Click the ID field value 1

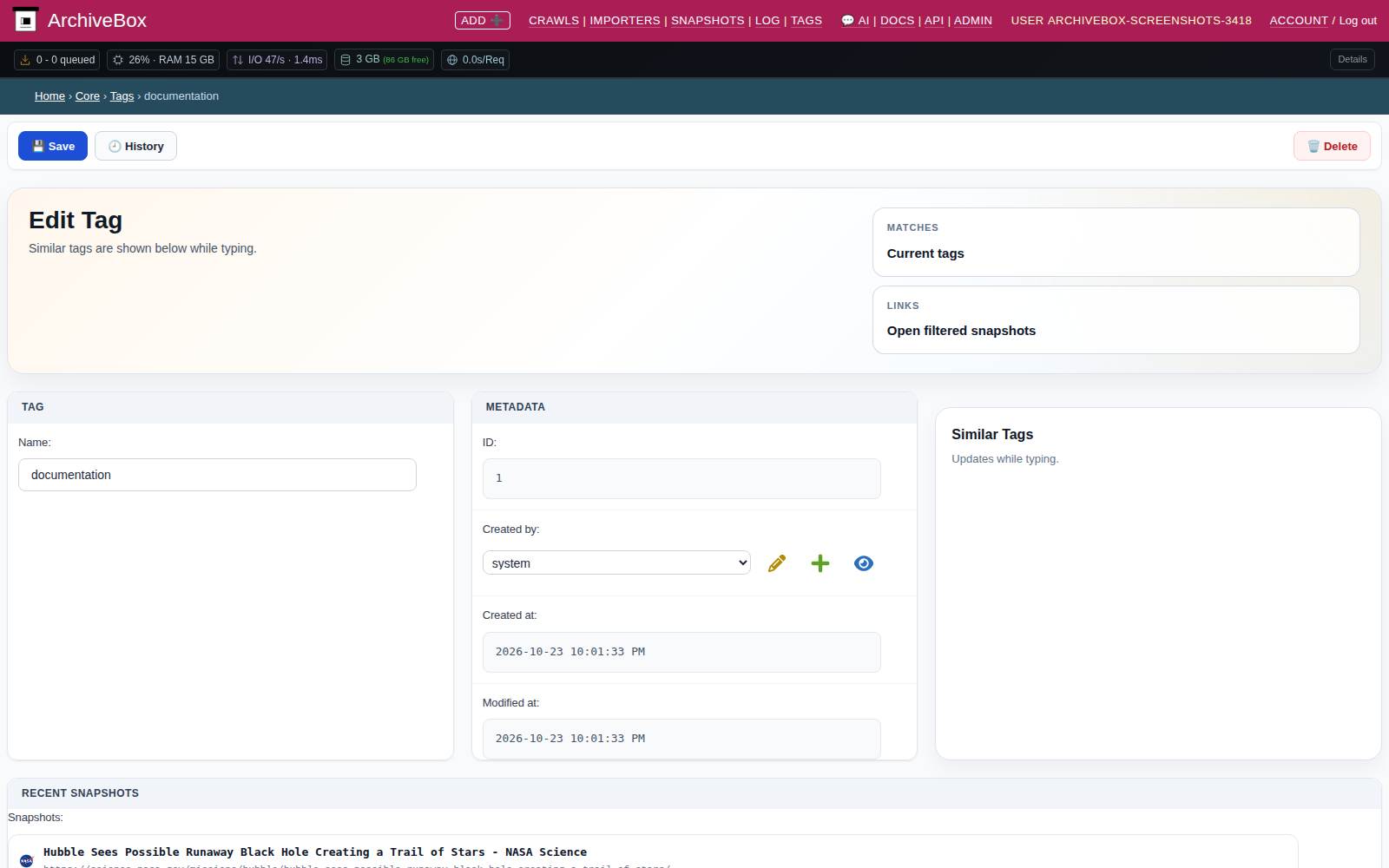pos(681,478)
